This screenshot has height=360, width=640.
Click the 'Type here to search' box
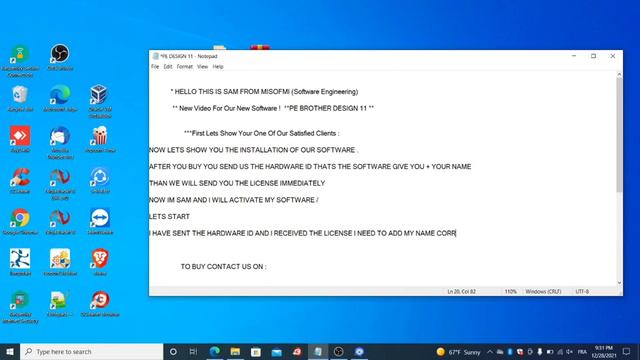(91, 351)
